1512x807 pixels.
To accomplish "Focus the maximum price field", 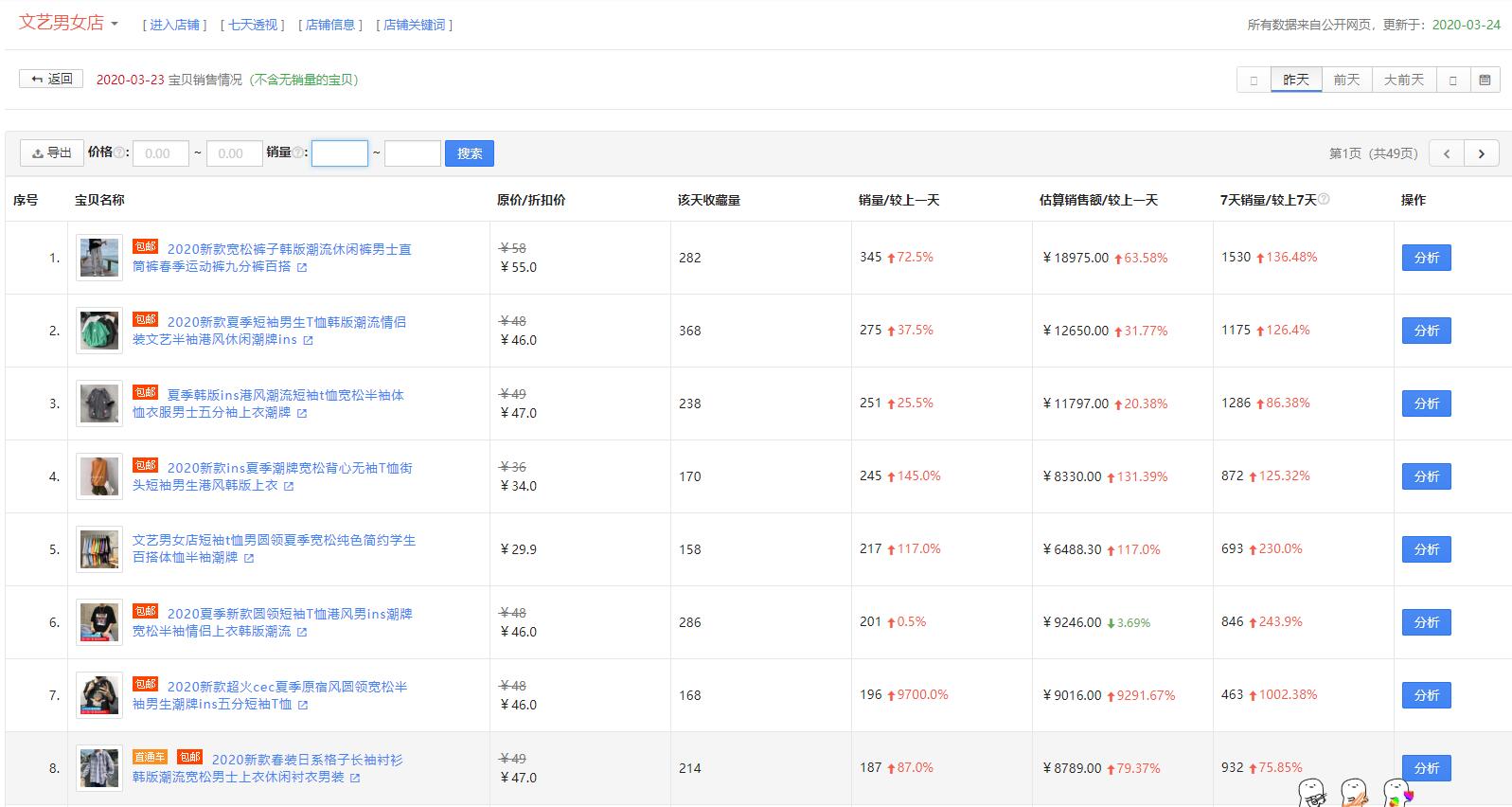I will tap(234, 153).
